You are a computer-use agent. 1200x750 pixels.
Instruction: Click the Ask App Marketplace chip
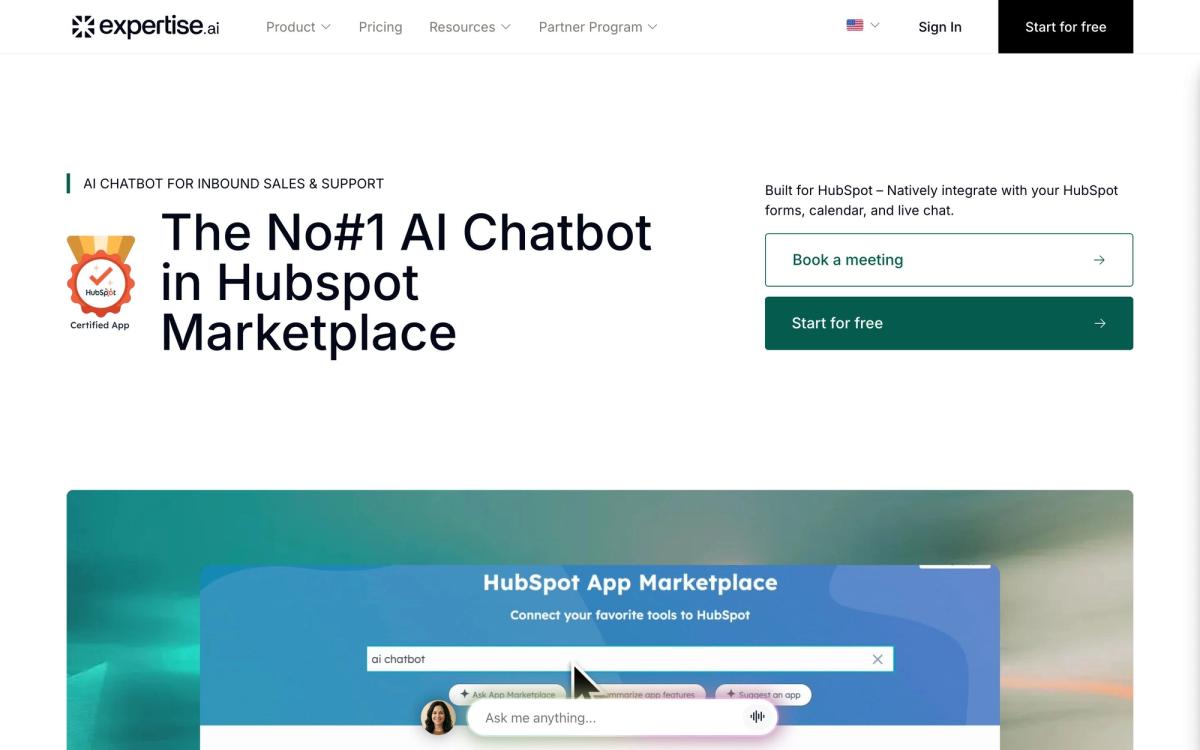tap(508, 694)
